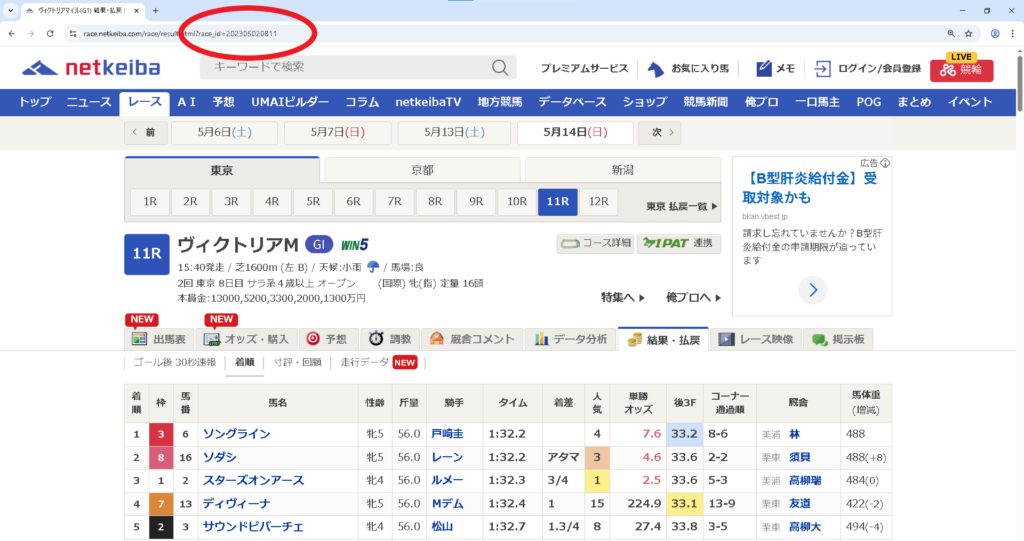Open the 出馬表 tab
The image size is (1024, 541).
click(160, 339)
